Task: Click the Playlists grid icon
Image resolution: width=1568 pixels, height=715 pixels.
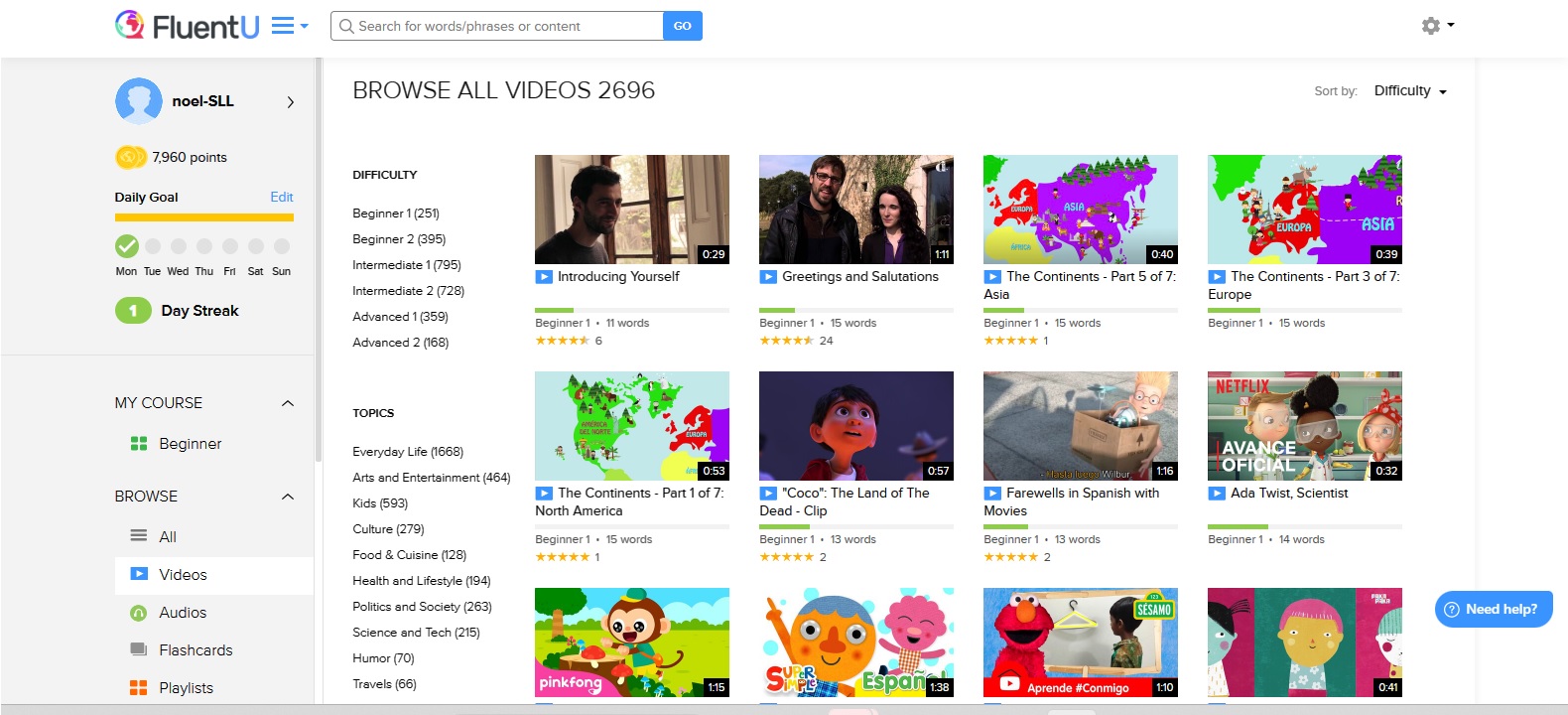Action: click(139, 687)
